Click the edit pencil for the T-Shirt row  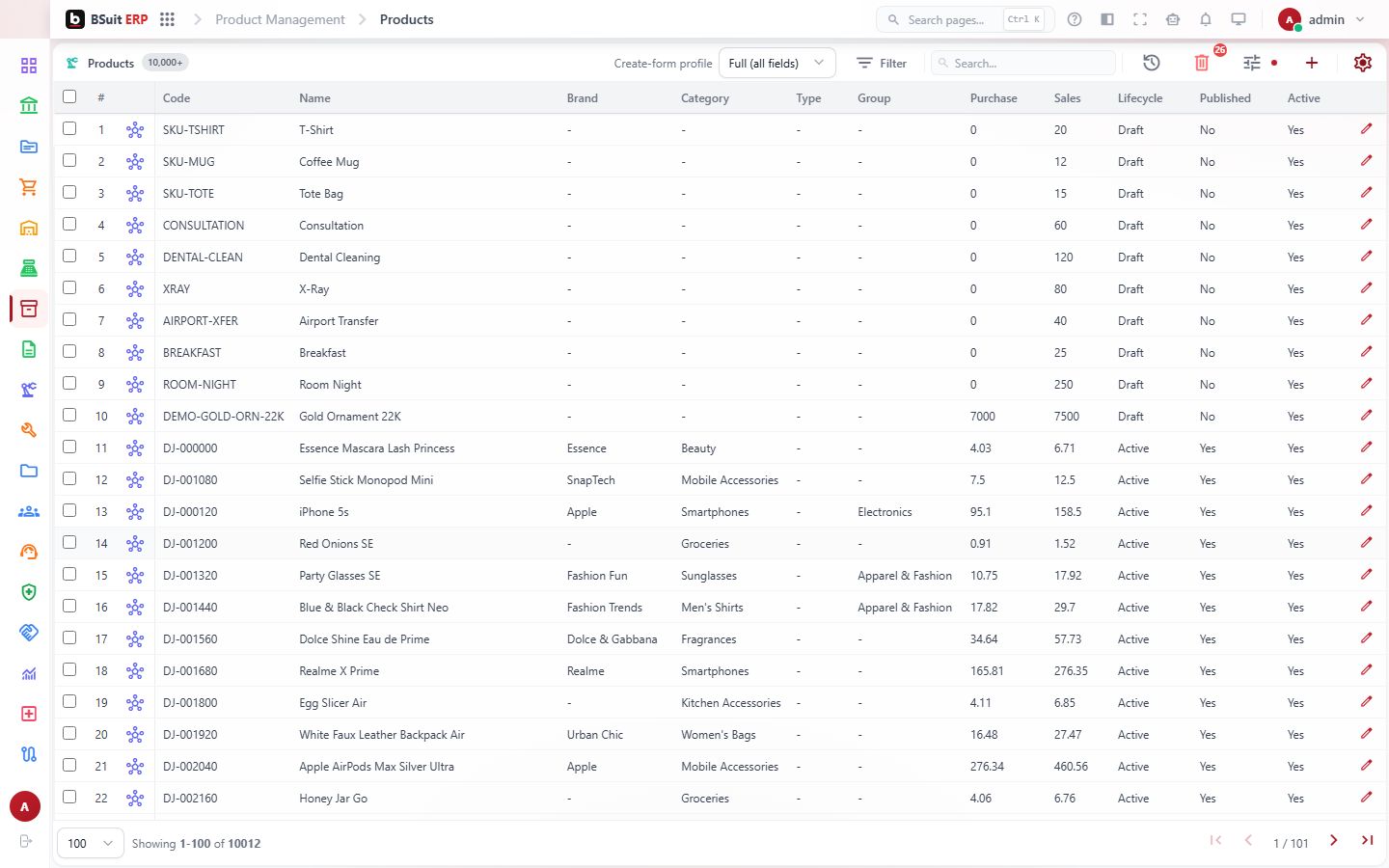point(1367,129)
